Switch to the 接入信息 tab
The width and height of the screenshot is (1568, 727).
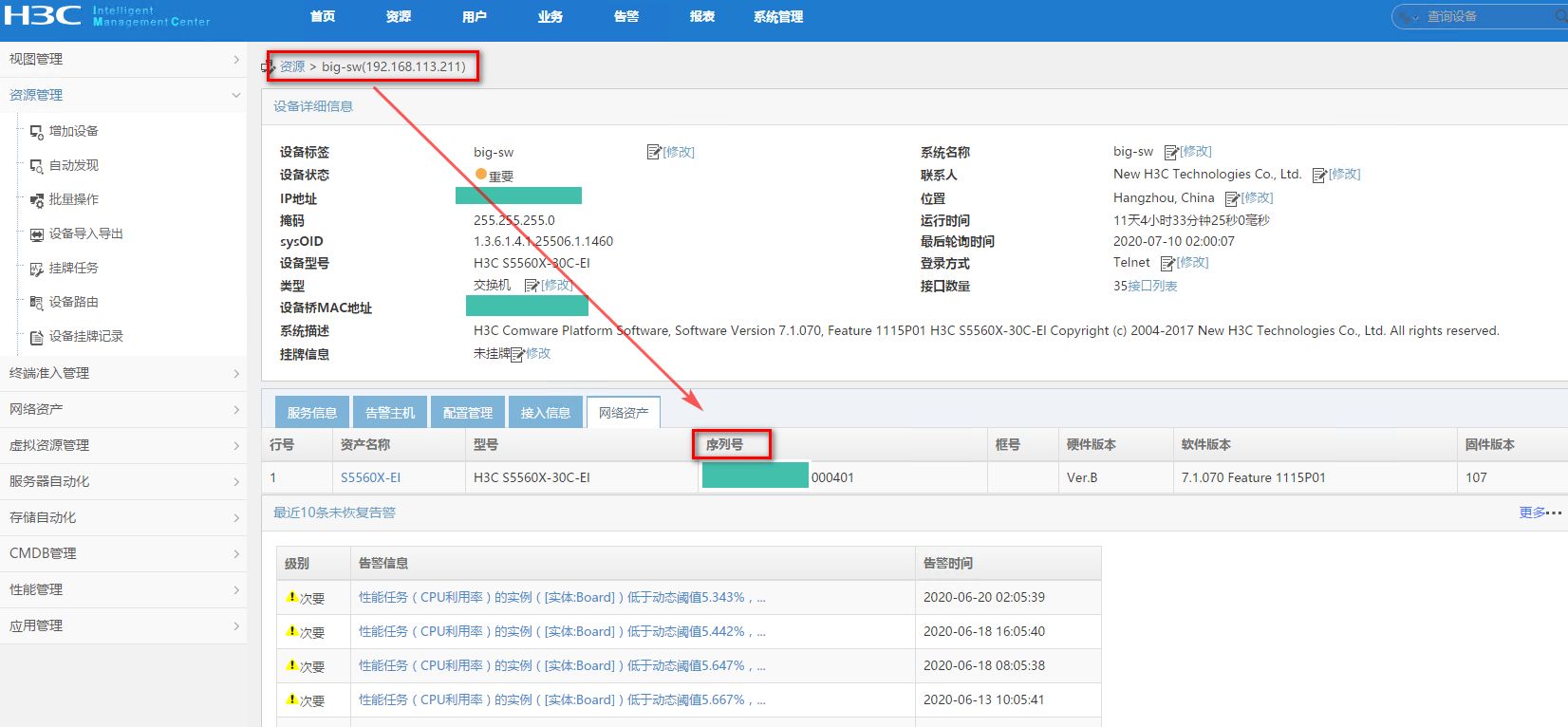[546, 412]
